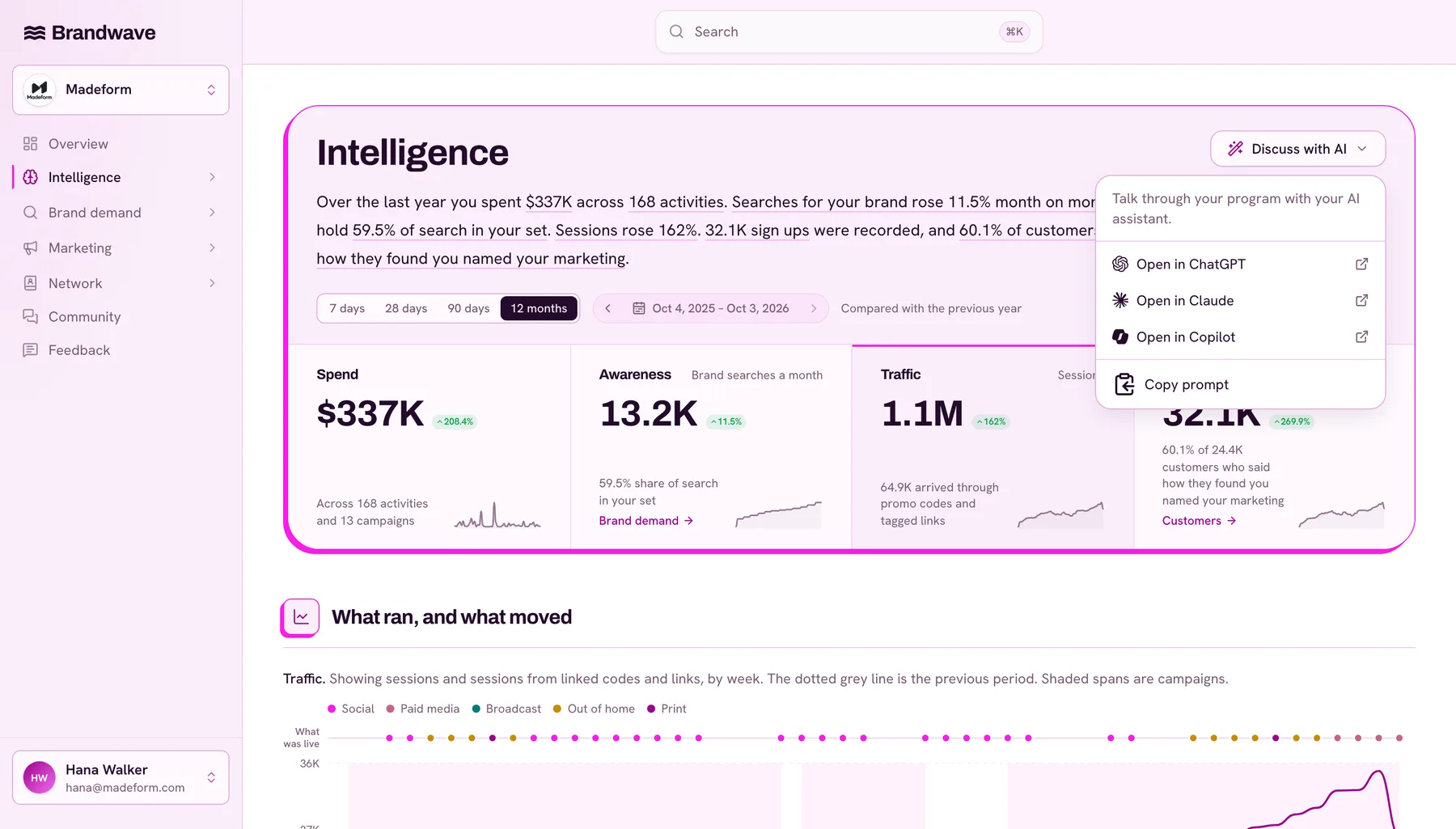This screenshot has width=1456, height=829.
Task: Expand the Marketing sidebar chevron
Action: 212,248
